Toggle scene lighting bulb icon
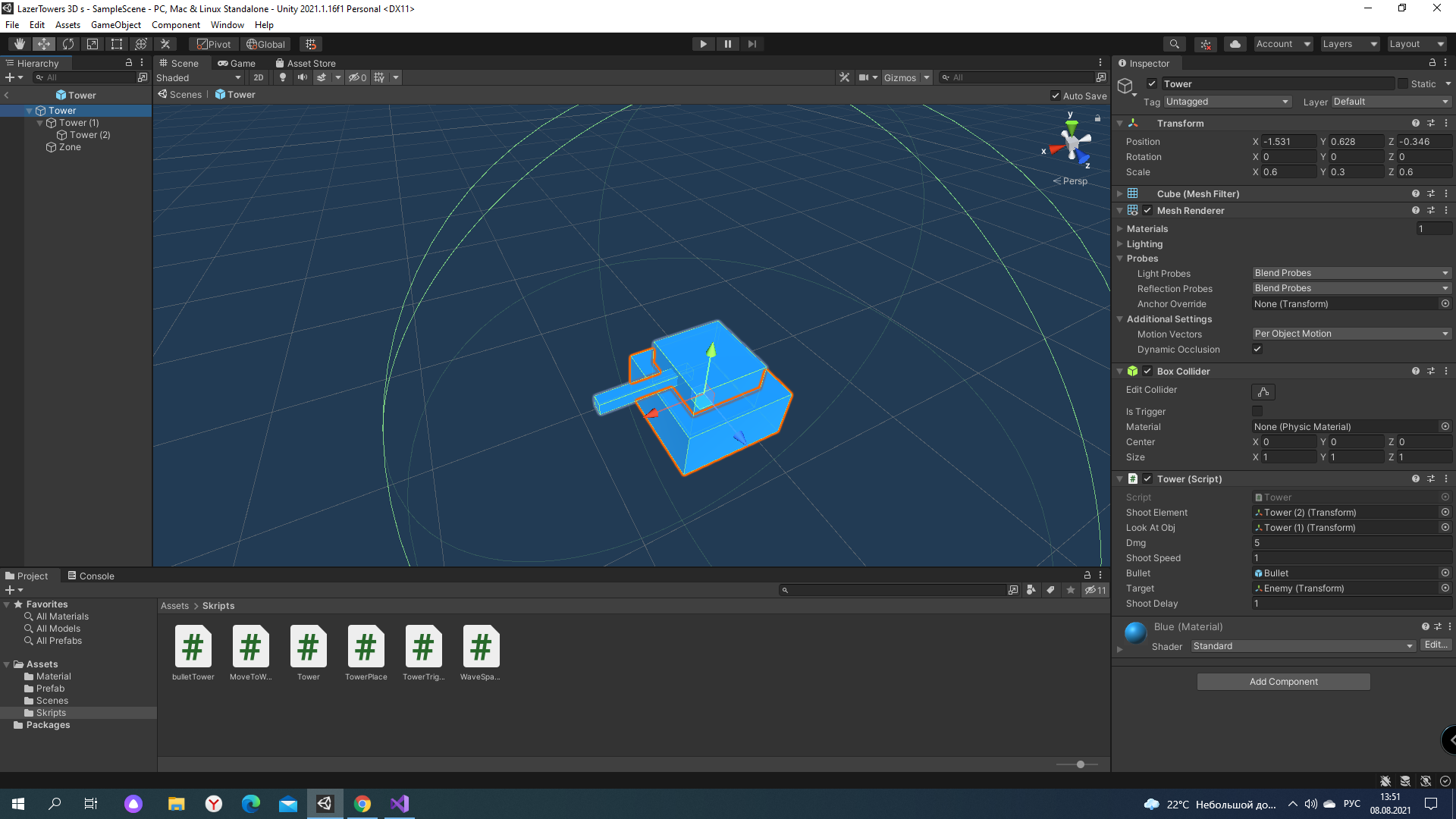The height and width of the screenshot is (819, 1456). point(283,77)
